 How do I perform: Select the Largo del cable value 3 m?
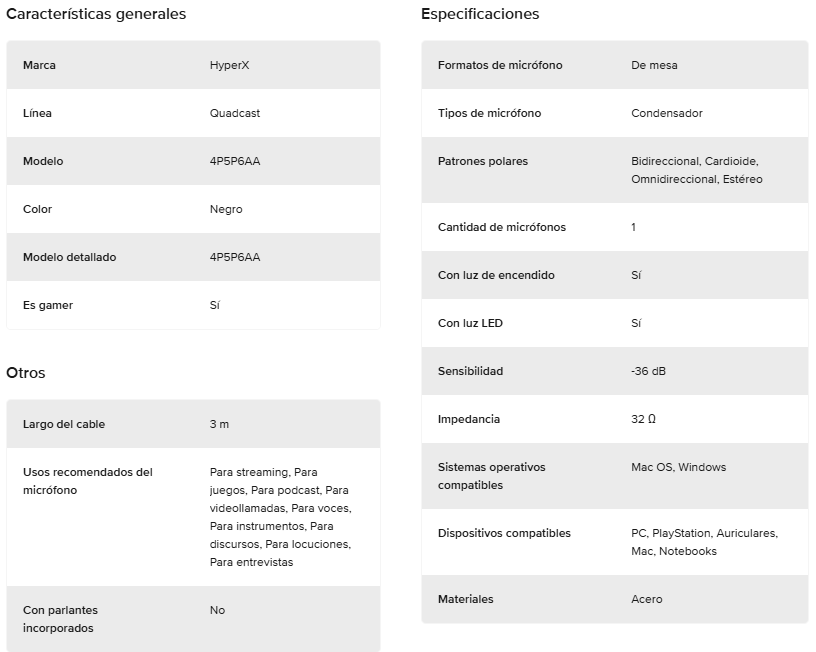pyautogui.click(x=219, y=424)
